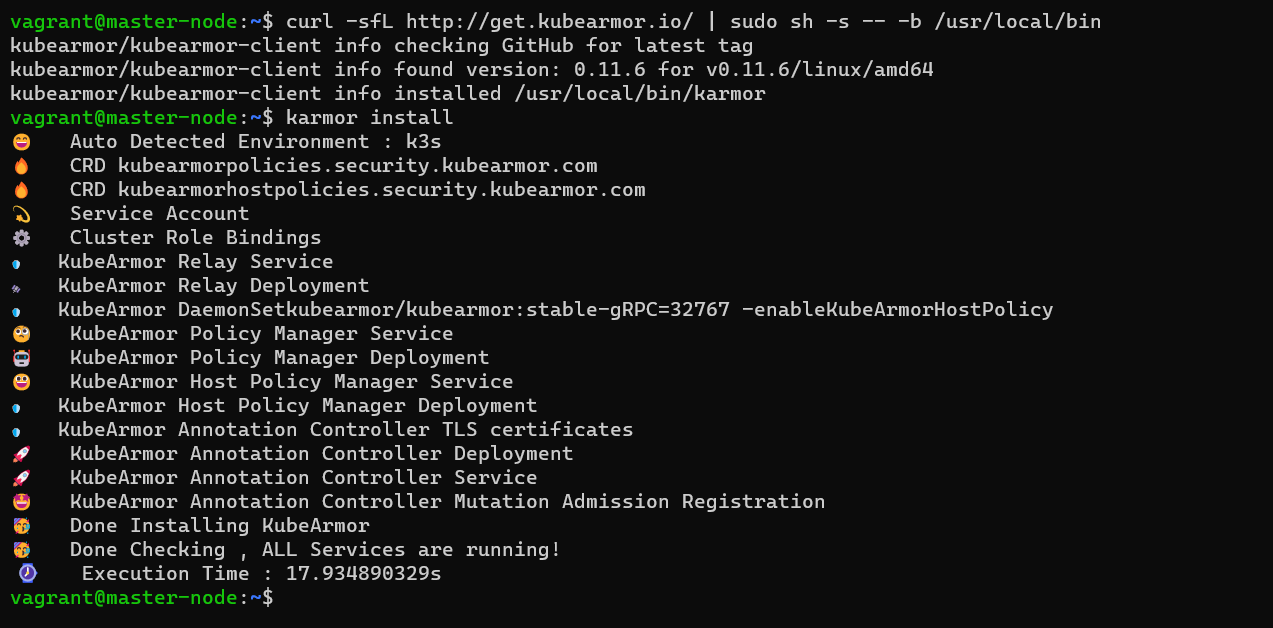The height and width of the screenshot is (628, 1273).
Task: Click the fire emoji beside CRD kubearmorhostpolicies
Action: (x=21, y=190)
